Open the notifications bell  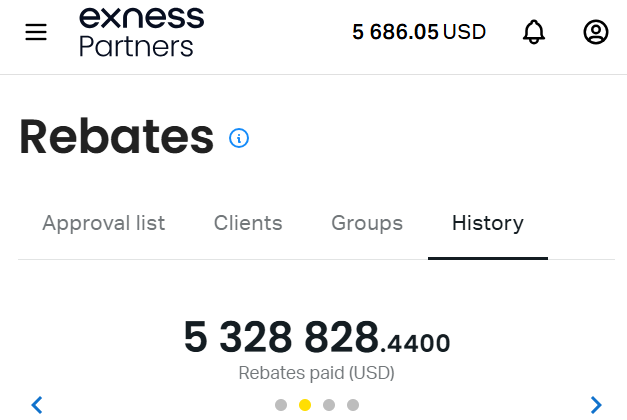tap(534, 32)
